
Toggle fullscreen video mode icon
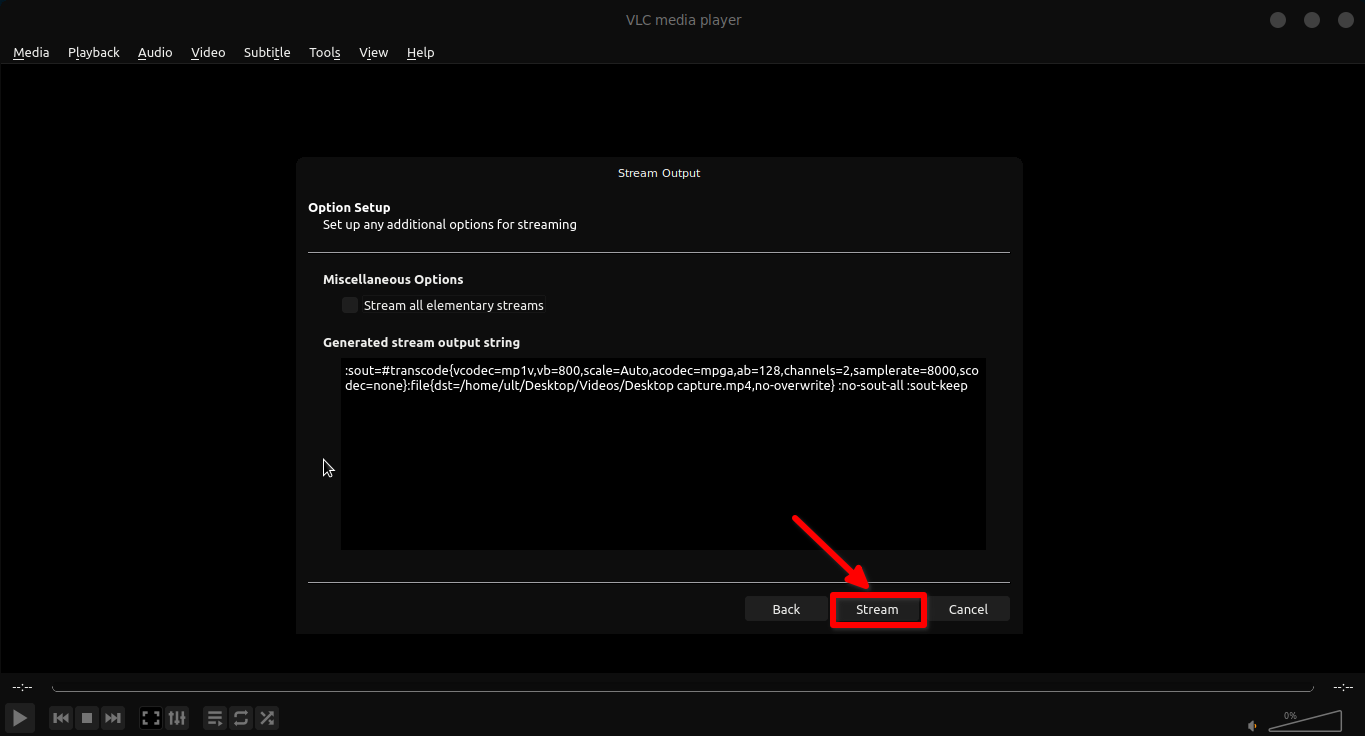[x=151, y=718]
